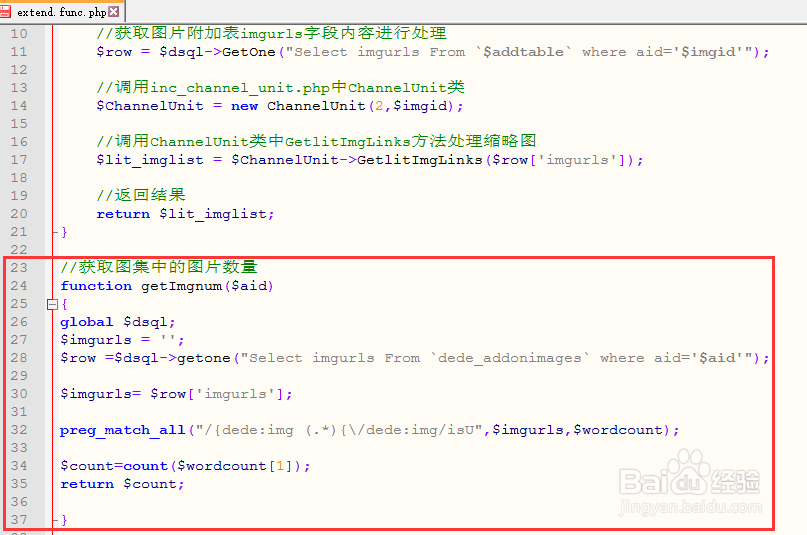Click the getone call on line 28
This screenshot has width=807, height=535.
pyautogui.click(x=204, y=358)
